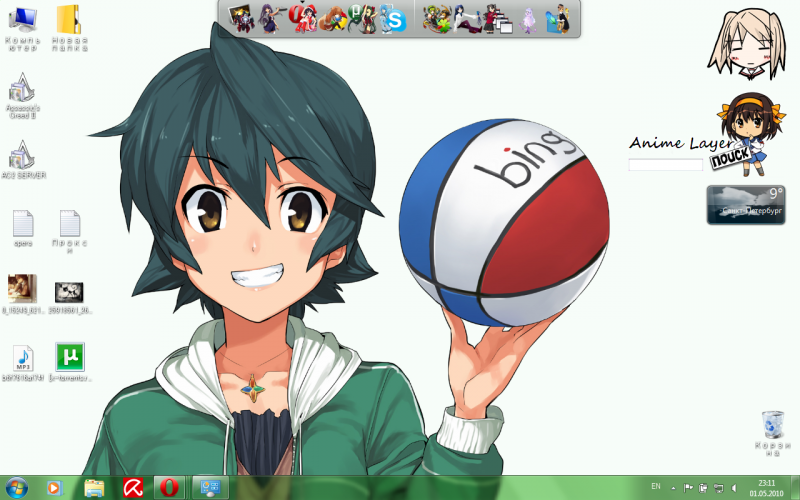This screenshot has width=800, height=500.
Task: Click the lavender-haired girl dock icon
Action: (529, 20)
